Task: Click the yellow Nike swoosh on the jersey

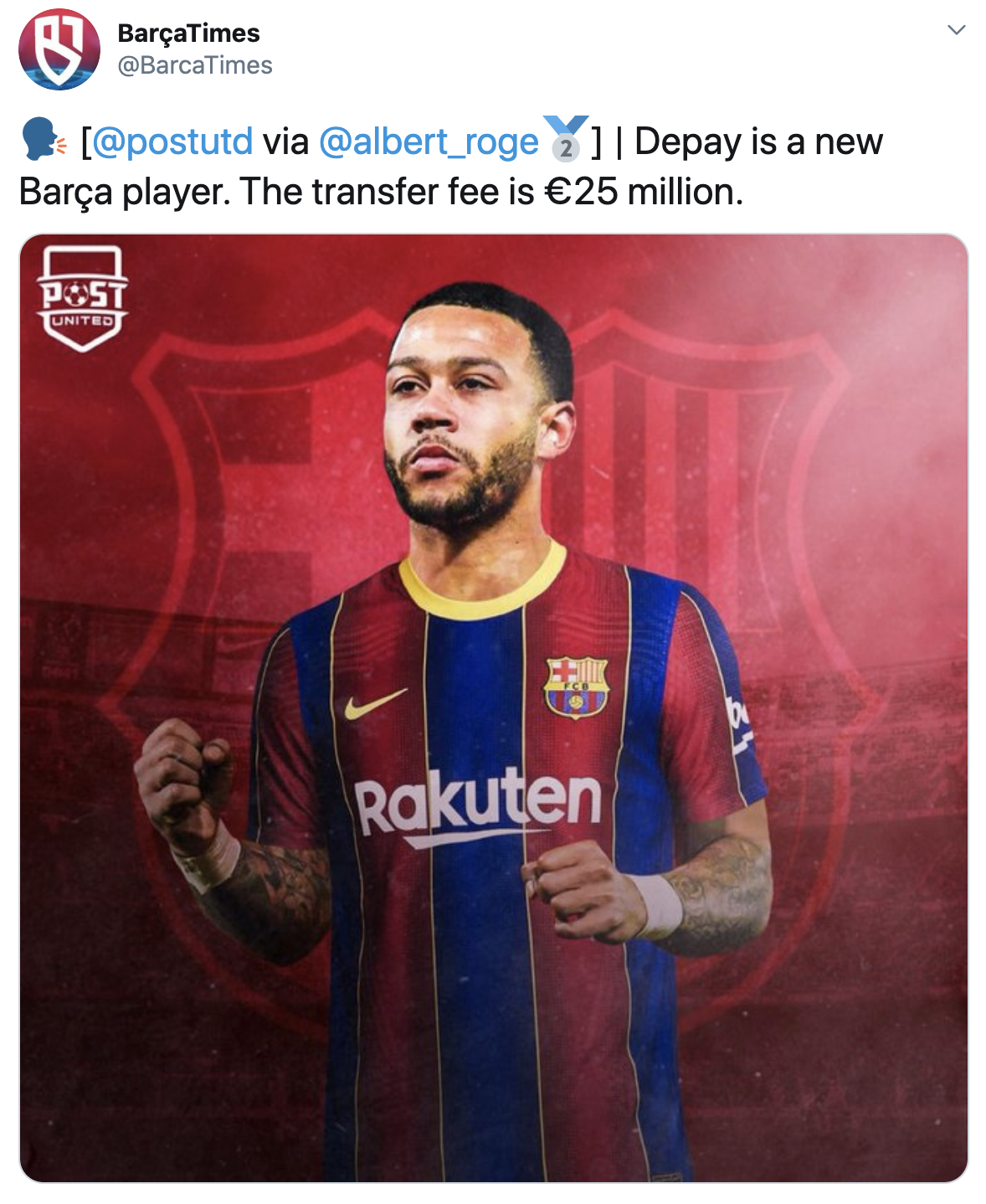Action: pyautogui.click(x=375, y=703)
